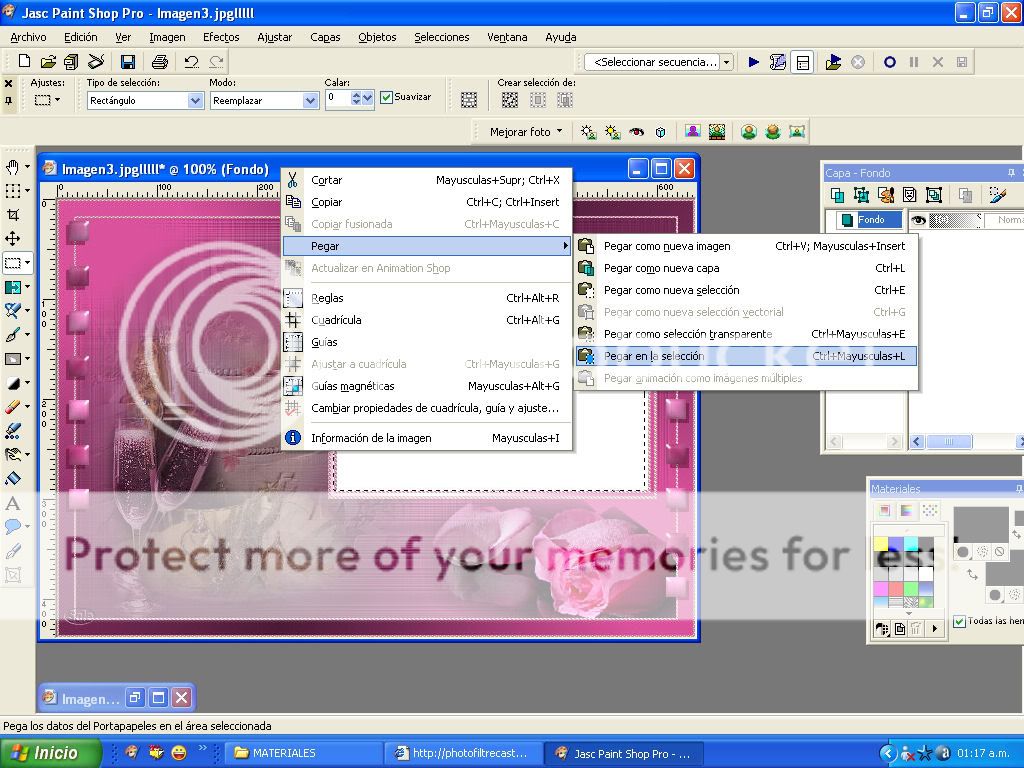The width and height of the screenshot is (1024, 768).
Task: Click the Capa panel horizontal scrollbar thumb
Action: tap(949, 442)
